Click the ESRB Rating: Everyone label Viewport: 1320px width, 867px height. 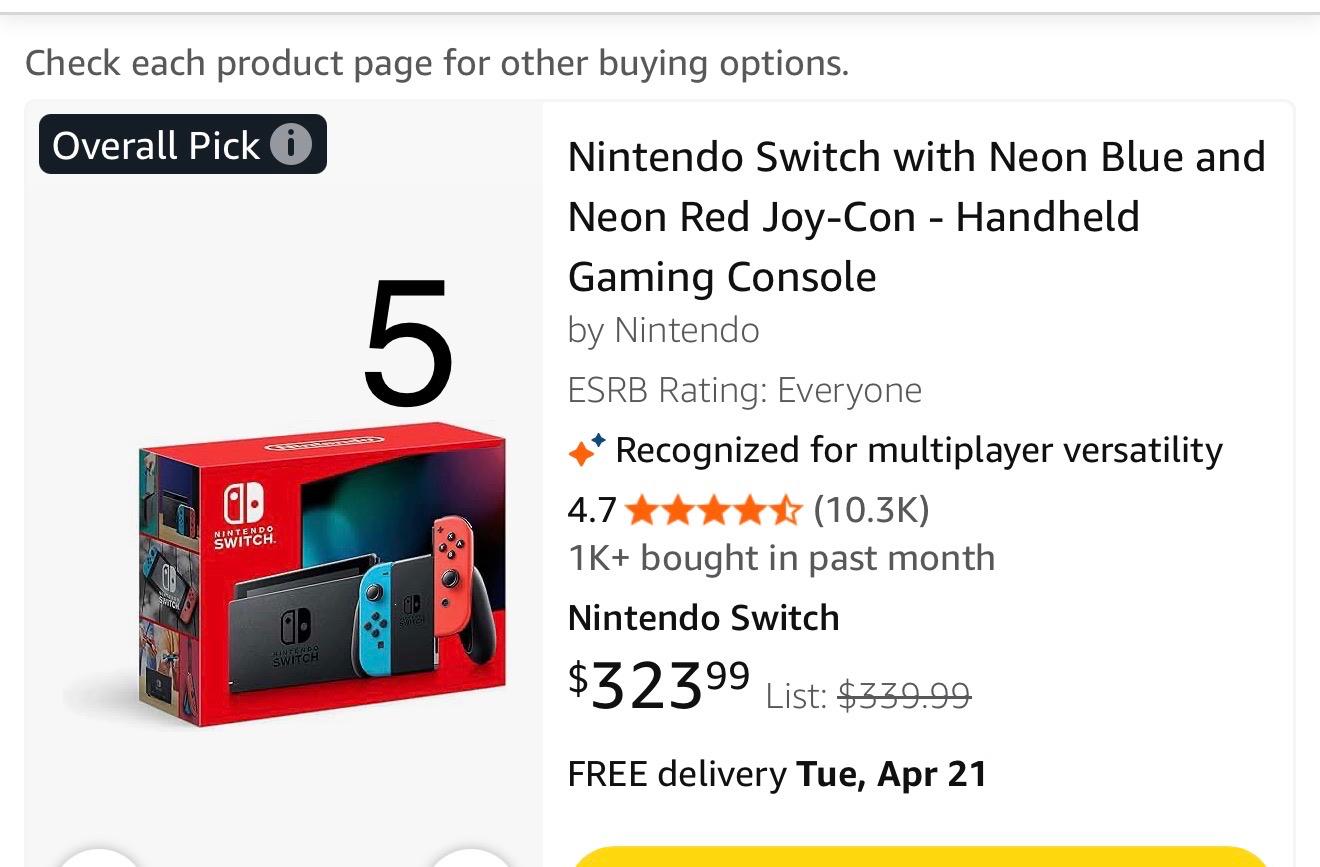click(744, 390)
